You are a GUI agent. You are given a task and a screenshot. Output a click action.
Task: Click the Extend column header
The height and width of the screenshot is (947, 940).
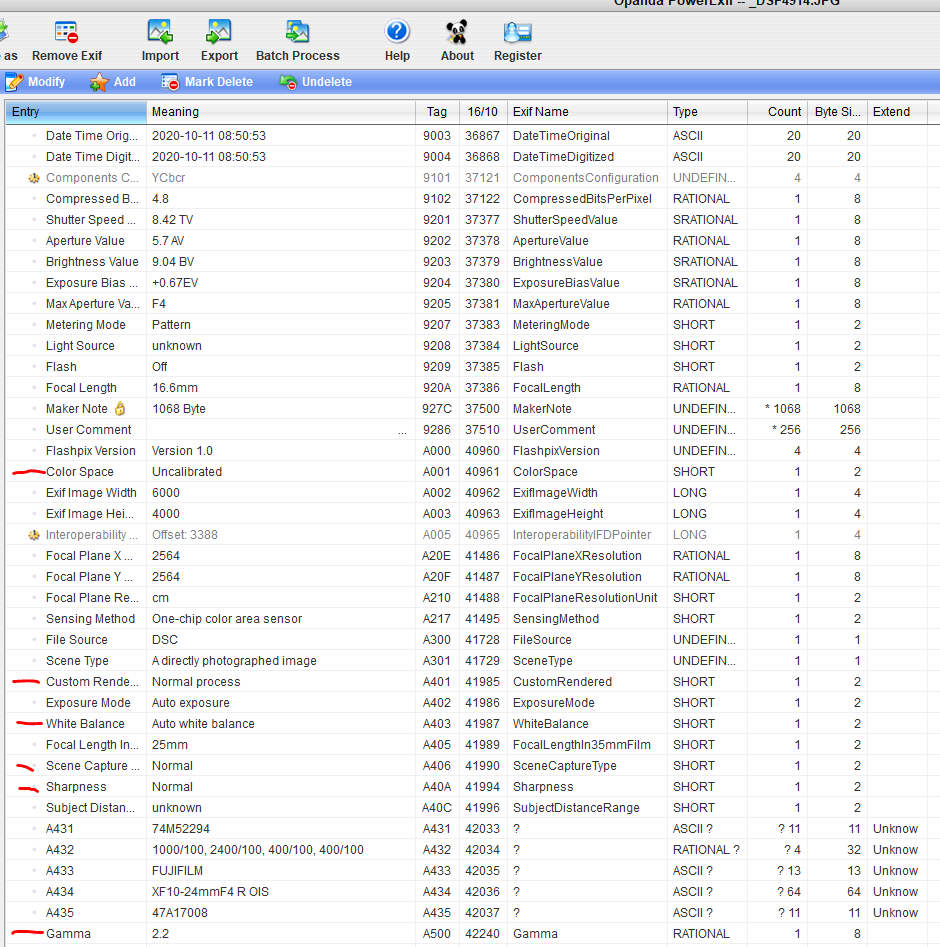pyautogui.click(x=897, y=112)
